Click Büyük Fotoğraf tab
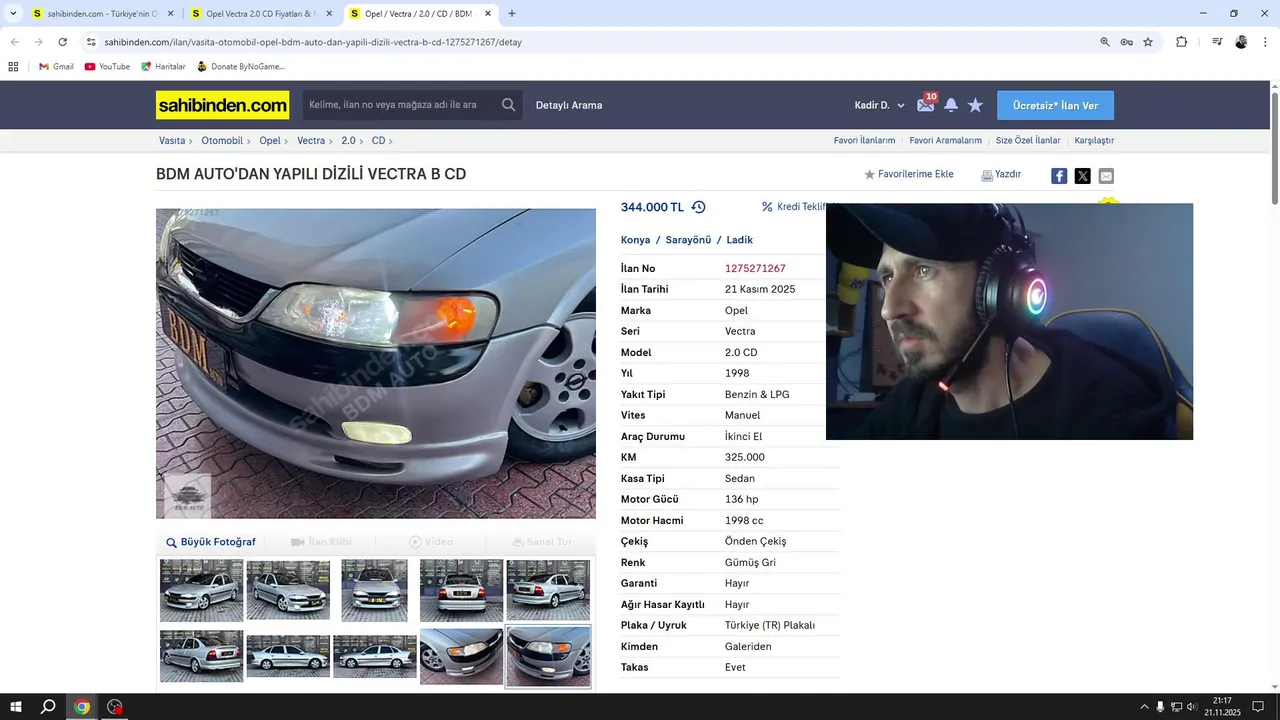The width and height of the screenshot is (1280, 720). [x=211, y=542]
